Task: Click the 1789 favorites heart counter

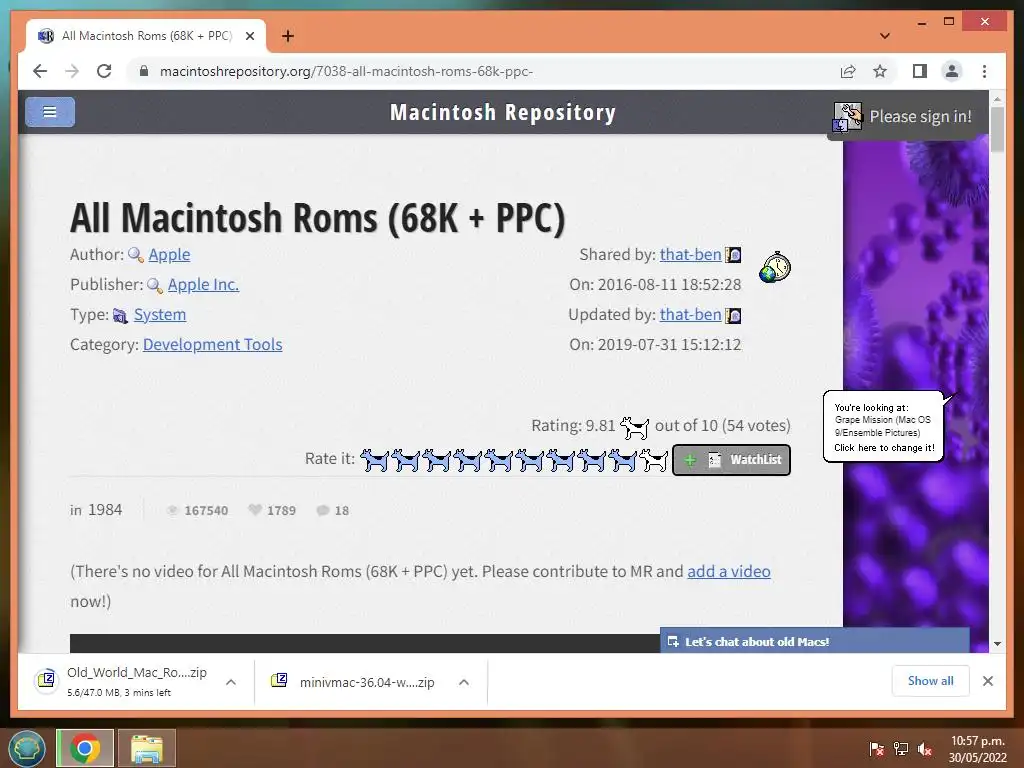Action: (x=272, y=510)
